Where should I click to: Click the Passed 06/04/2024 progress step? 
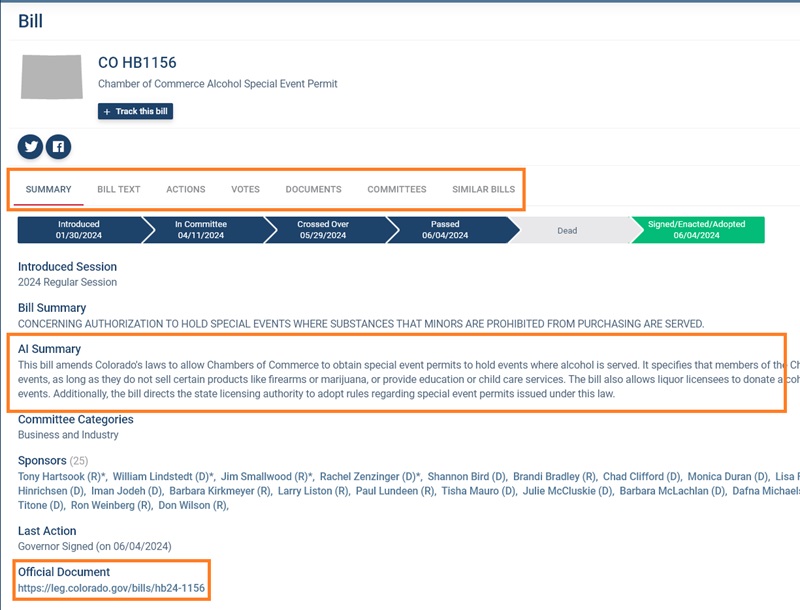point(445,230)
